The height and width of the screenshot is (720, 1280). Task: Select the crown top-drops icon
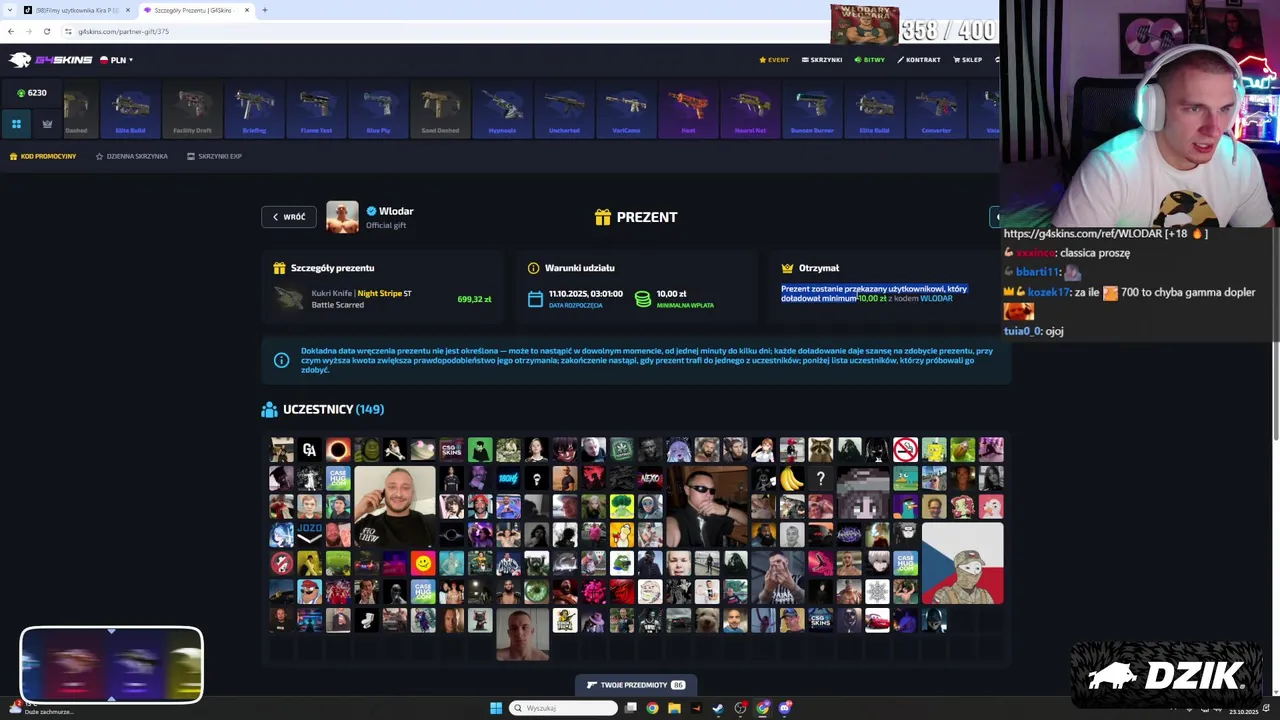[x=47, y=124]
